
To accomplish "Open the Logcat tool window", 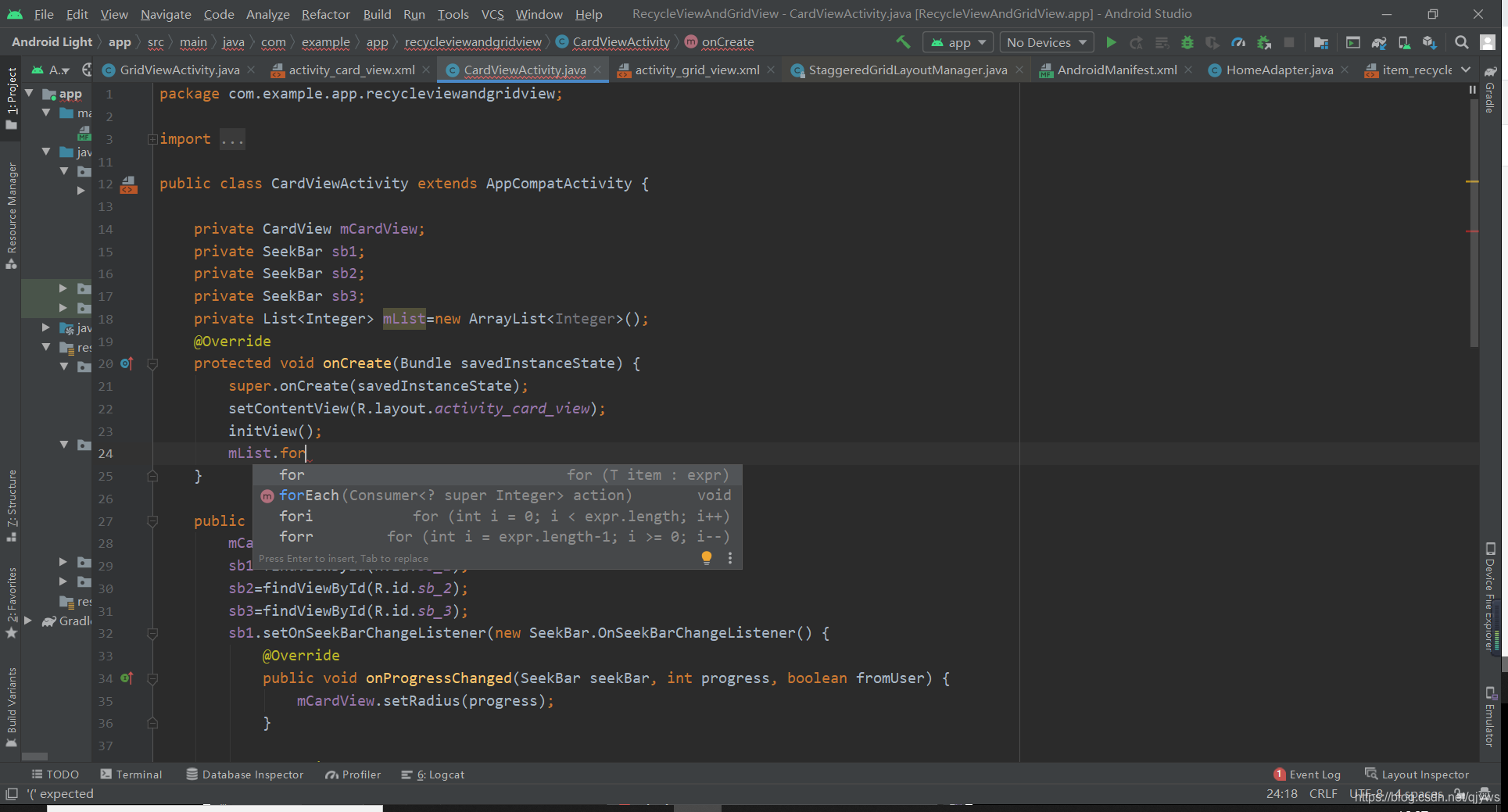I will [433, 774].
